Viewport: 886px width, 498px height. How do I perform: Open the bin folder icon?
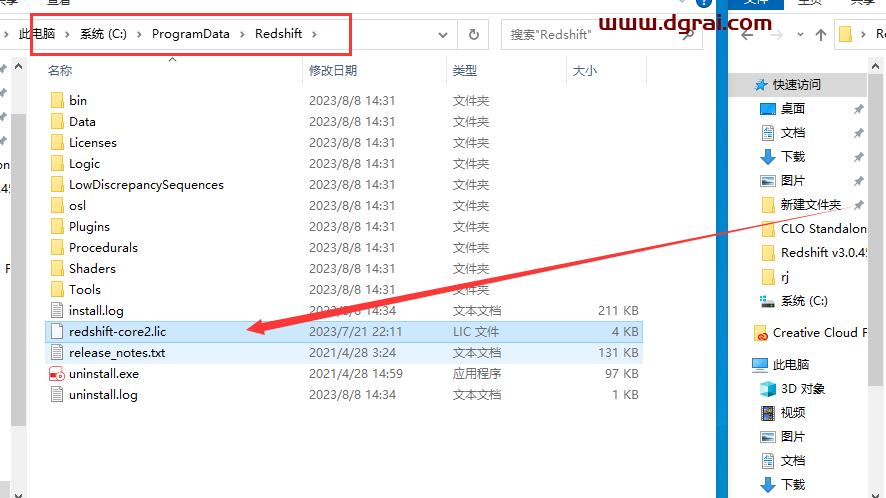click(x=57, y=101)
